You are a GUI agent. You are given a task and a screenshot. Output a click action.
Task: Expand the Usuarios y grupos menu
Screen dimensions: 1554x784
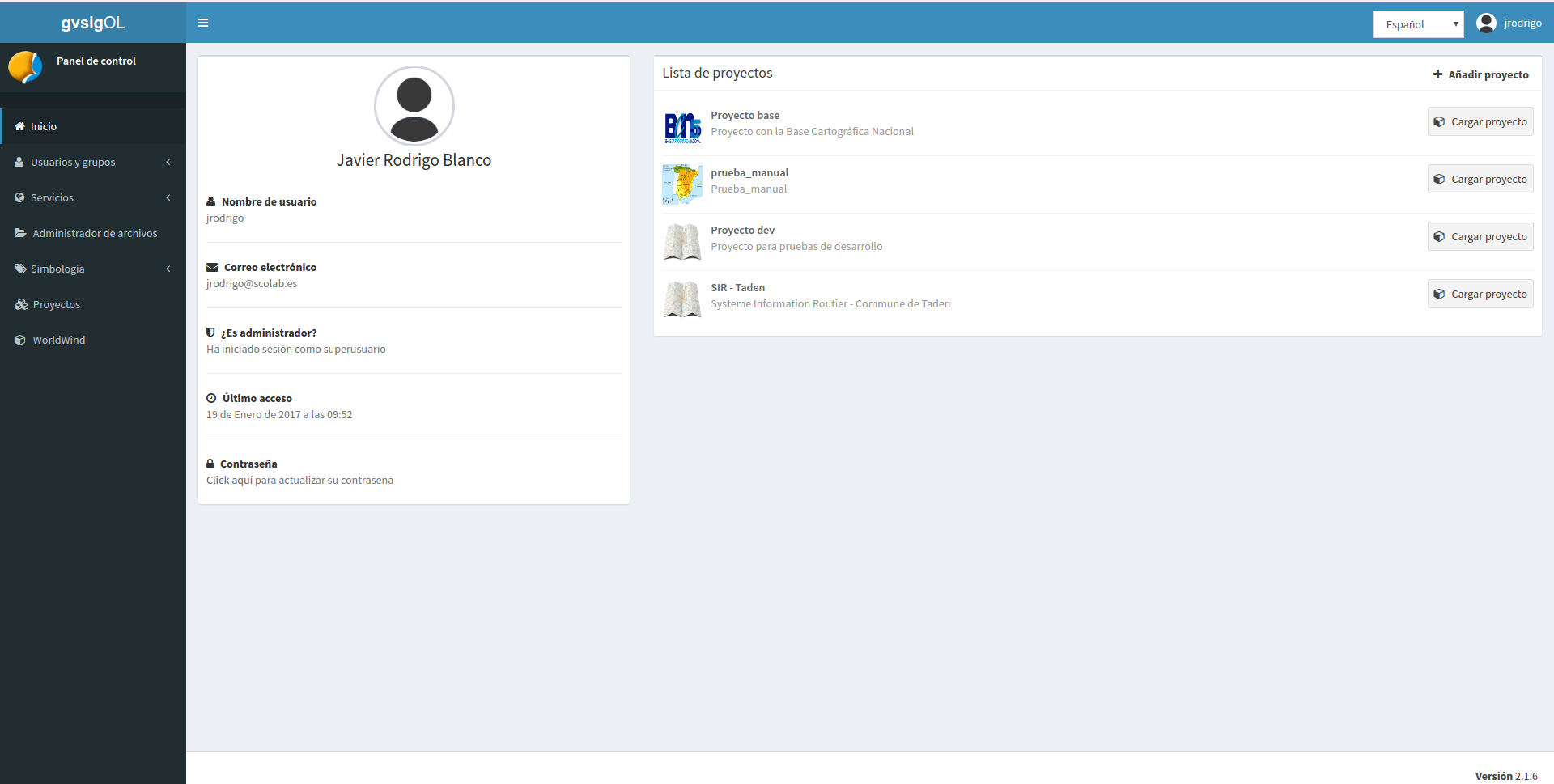point(73,163)
